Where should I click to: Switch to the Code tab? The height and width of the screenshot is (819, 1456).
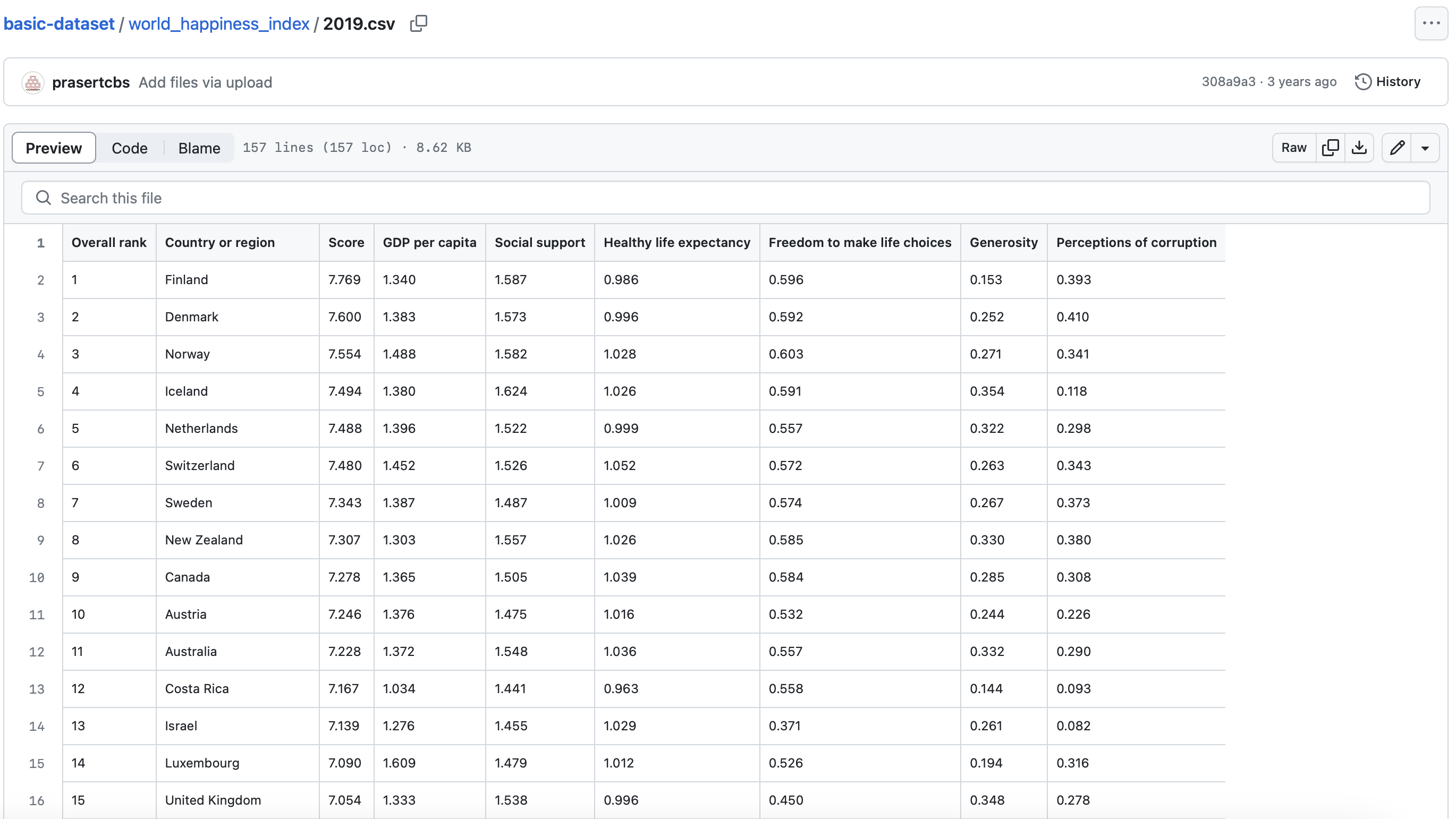[x=130, y=148]
